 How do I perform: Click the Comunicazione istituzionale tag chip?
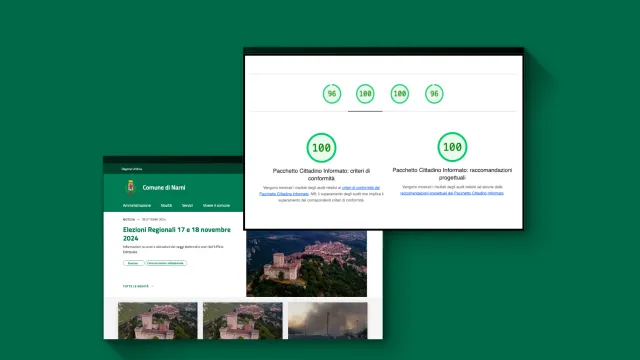[166, 263]
